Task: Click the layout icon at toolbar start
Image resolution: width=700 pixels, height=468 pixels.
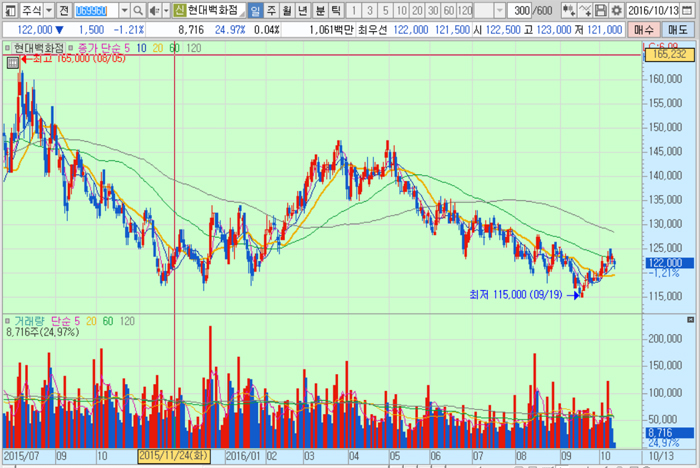Action: 8,10
